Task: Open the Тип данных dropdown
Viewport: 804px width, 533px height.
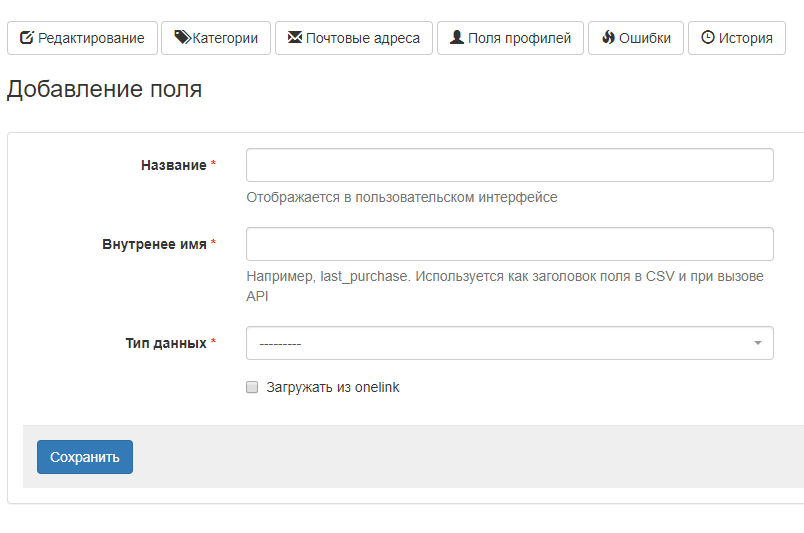Action: 510,343
